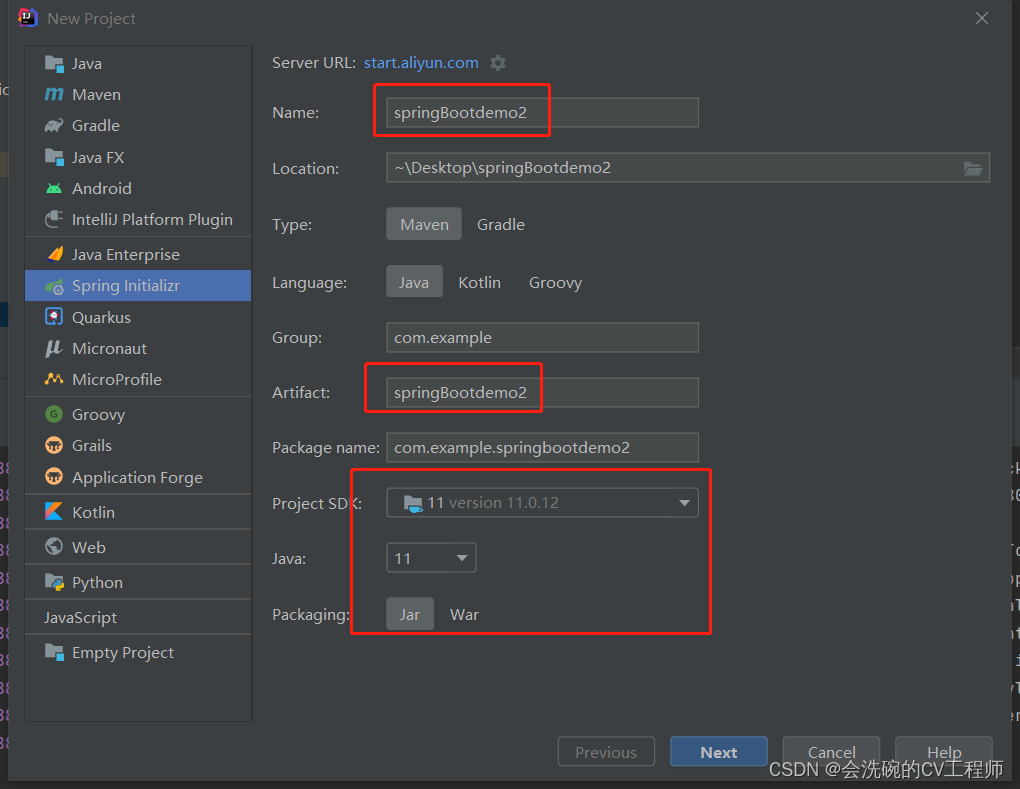Click the Gradle elephant icon

54,126
